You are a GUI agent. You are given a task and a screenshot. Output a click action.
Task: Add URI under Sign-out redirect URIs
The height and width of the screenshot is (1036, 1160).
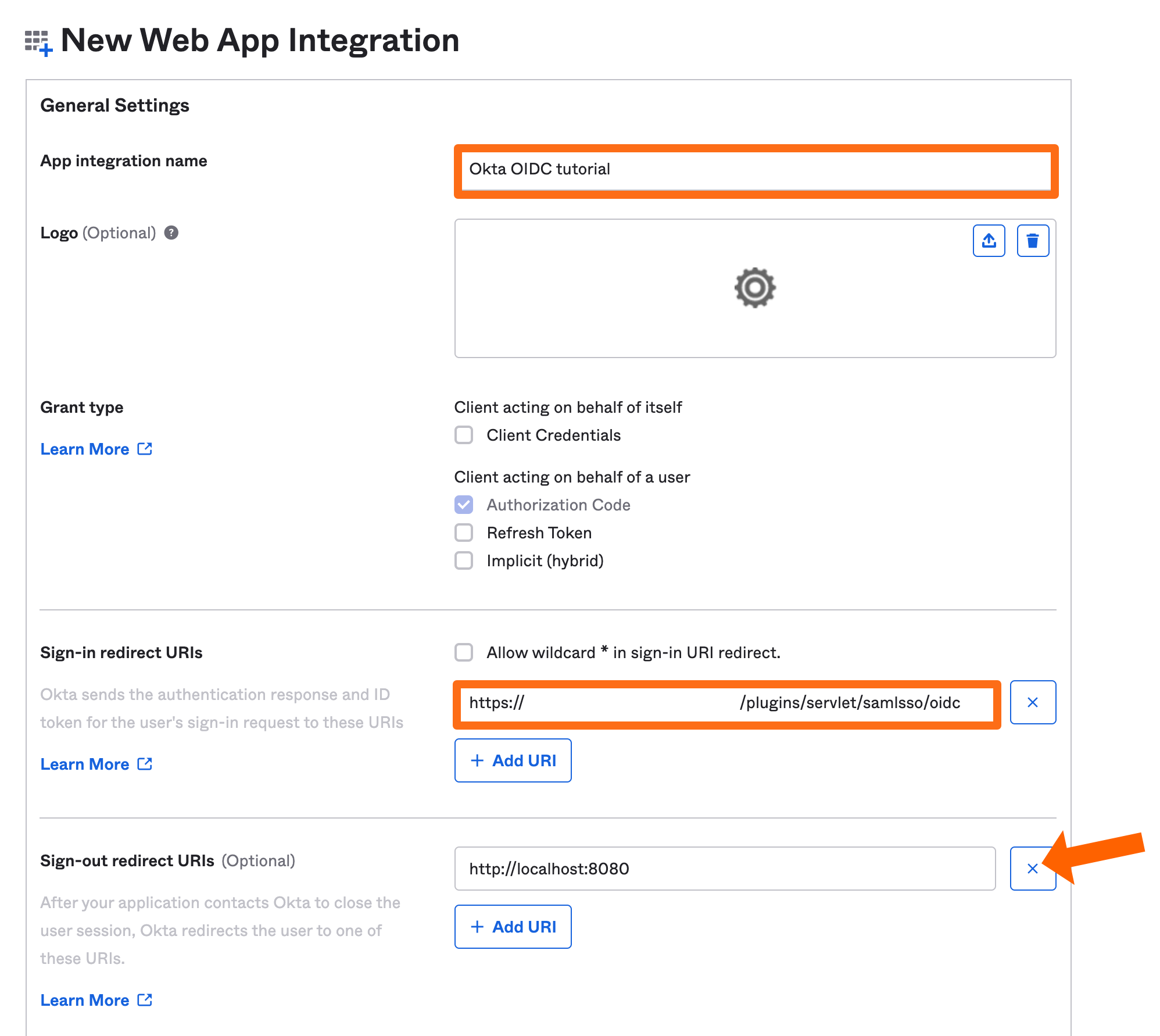[513, 927]
